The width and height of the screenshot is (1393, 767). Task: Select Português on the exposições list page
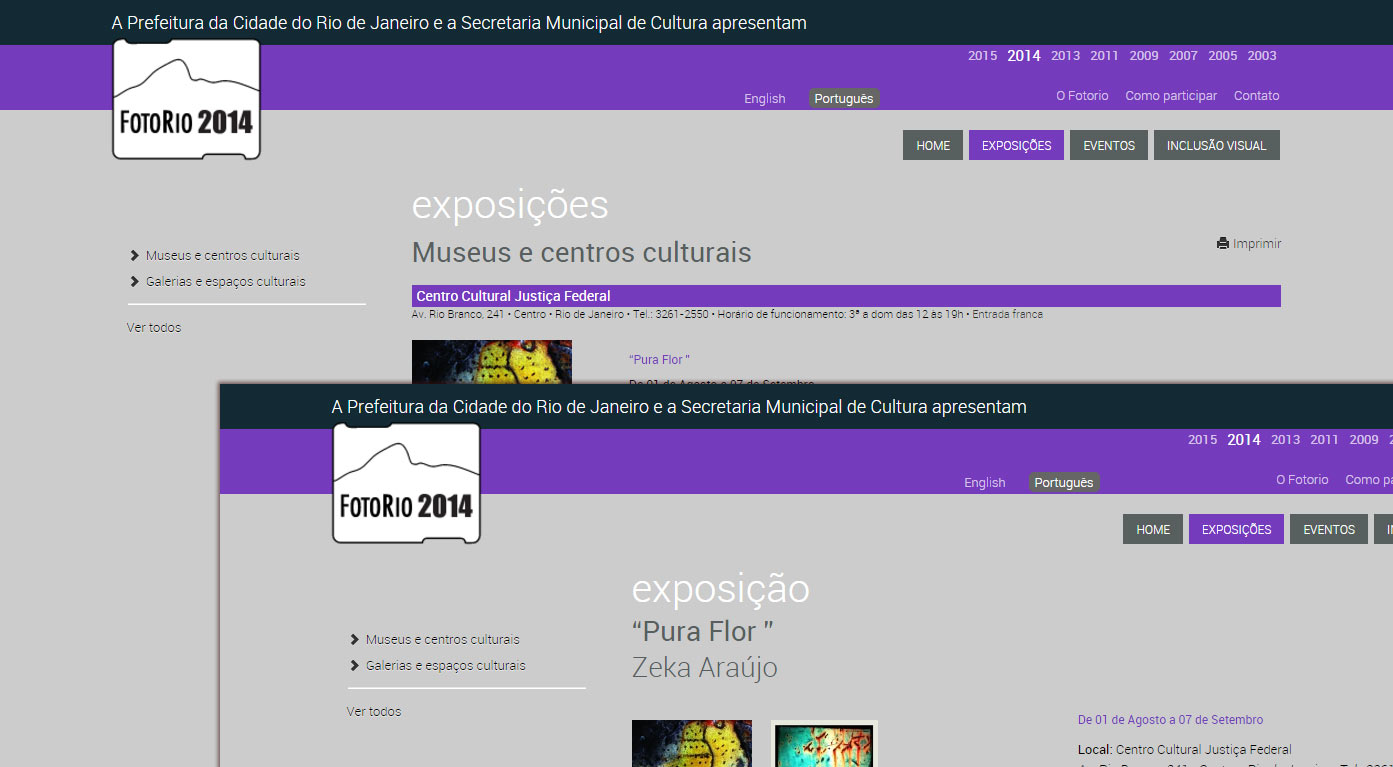pos(844,98)
